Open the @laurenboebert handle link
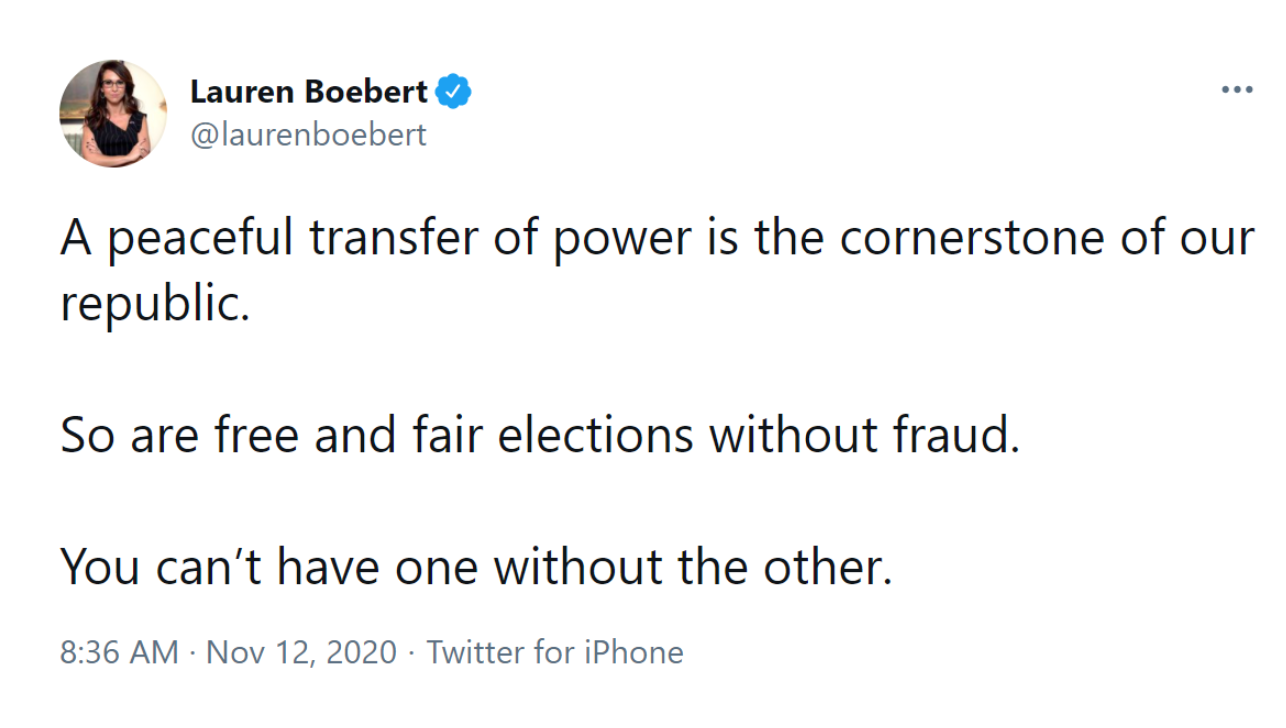Image resolution: width=1286 pixels, height=728 pixels. pos(308,135)
